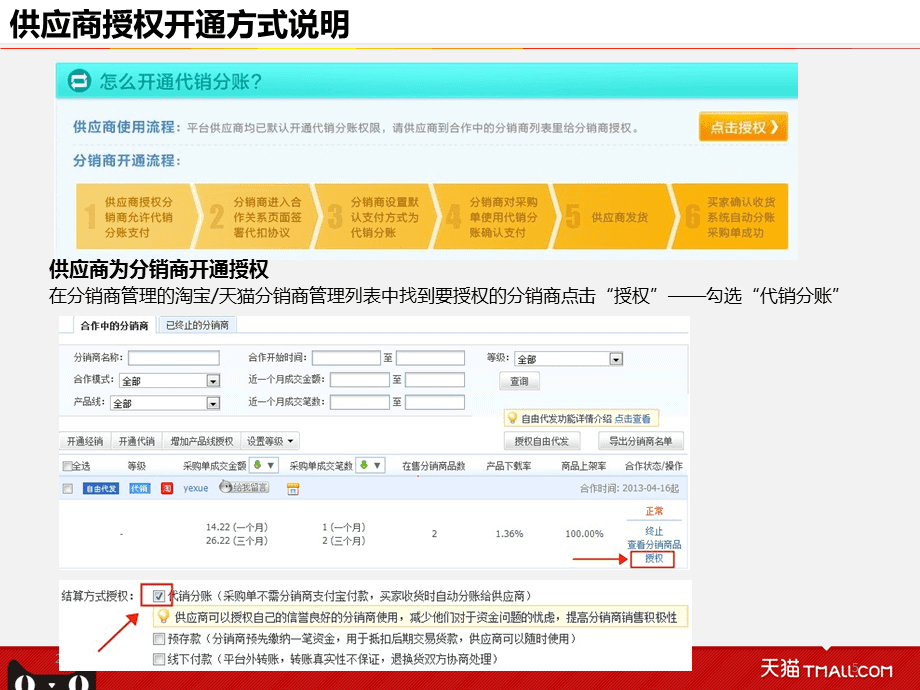Click the red 淘 Taobao icon beside yexue
The image size is (920, 690).
[x=167, y=488]
